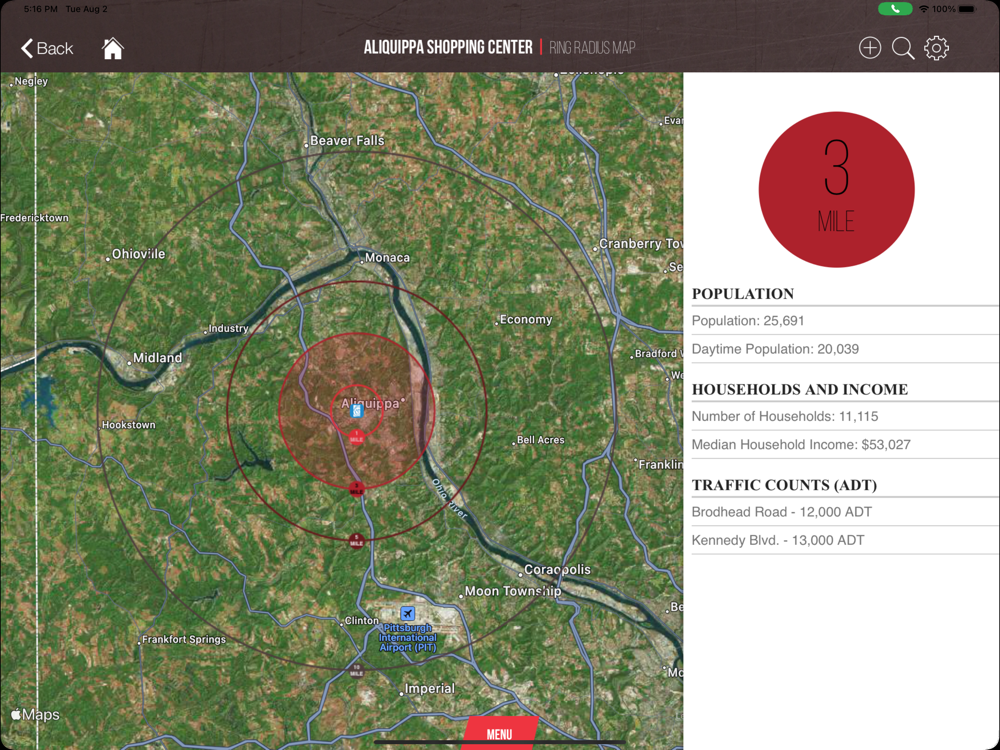Tap the Frankfort Springs map label

coord(184,639)
